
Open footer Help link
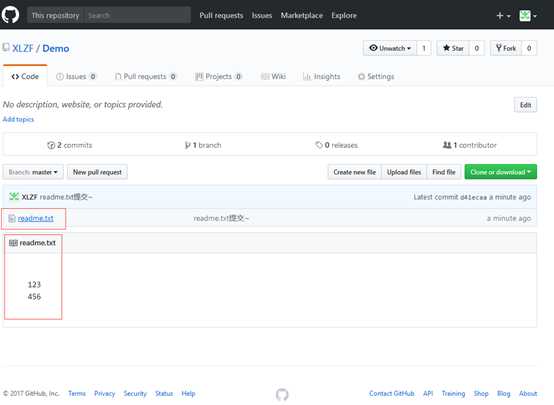[188, 393]
